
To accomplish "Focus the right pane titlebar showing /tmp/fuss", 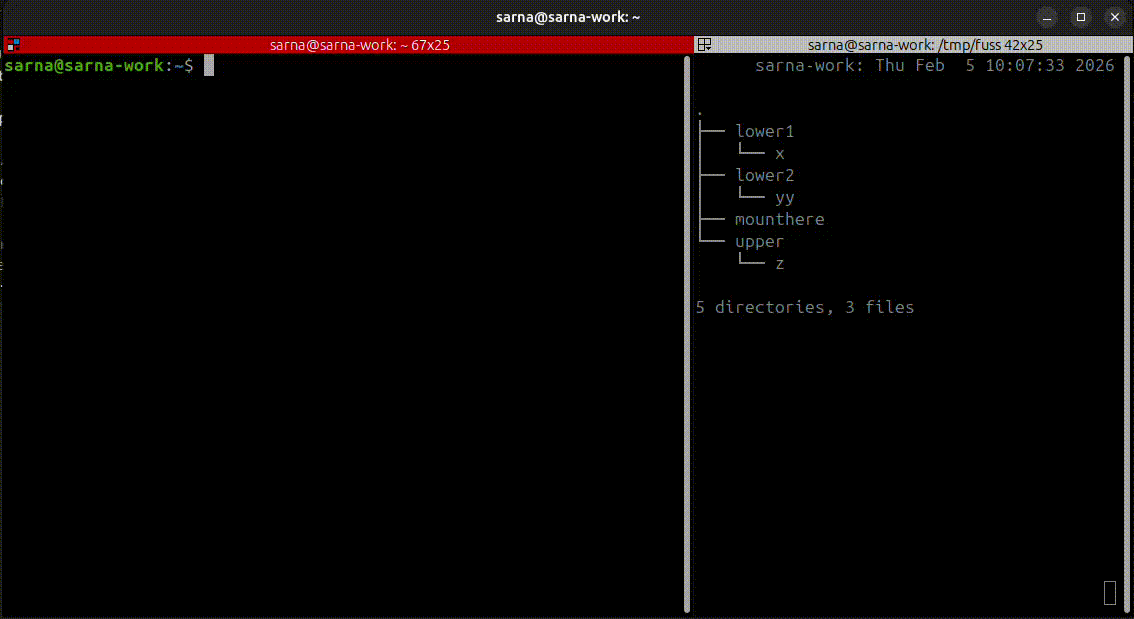I will (925, 44).
